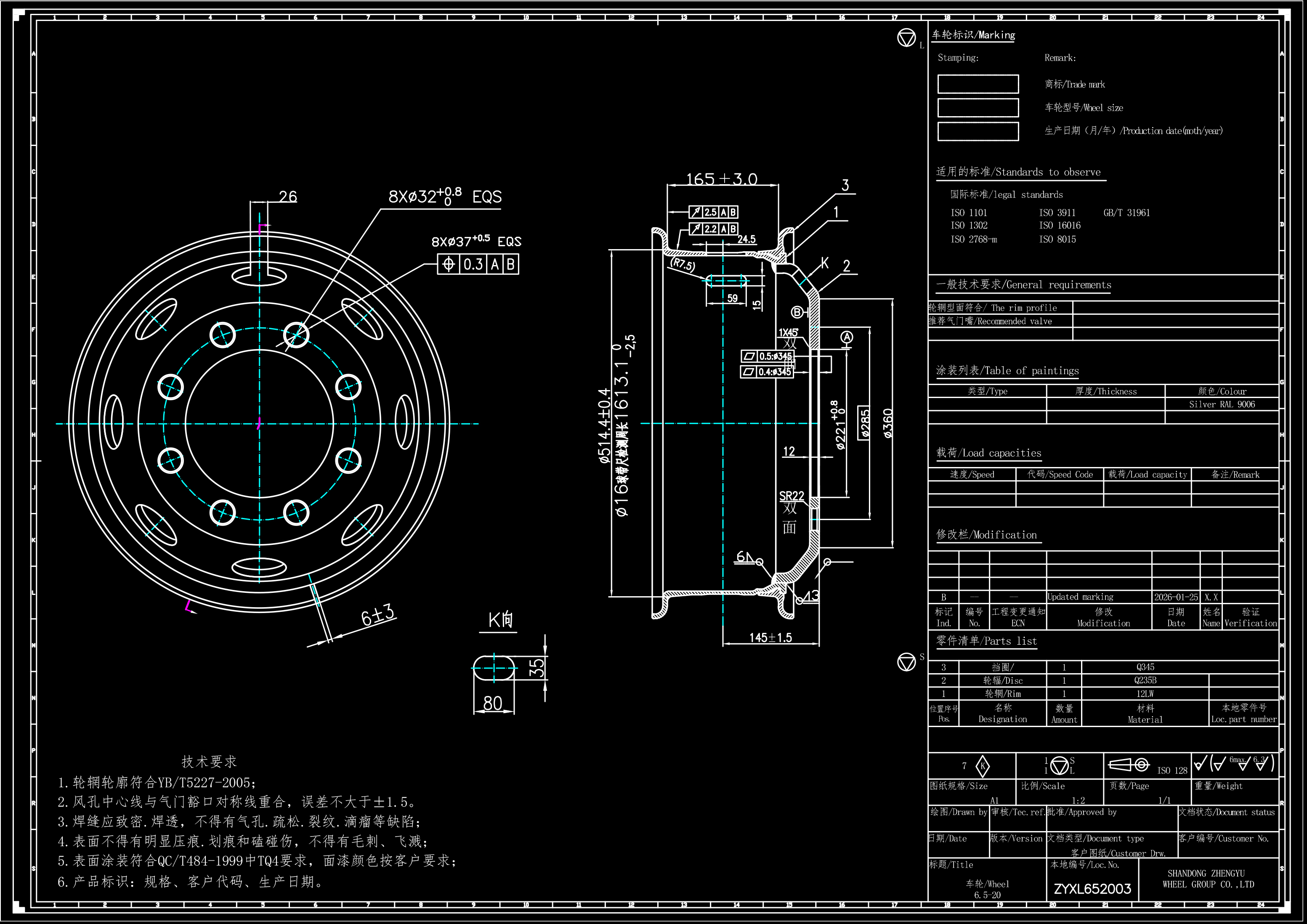This screenshot has height=924, width=1307.
Task: Click the empty Wheel size stamping box
Action: 978,108
